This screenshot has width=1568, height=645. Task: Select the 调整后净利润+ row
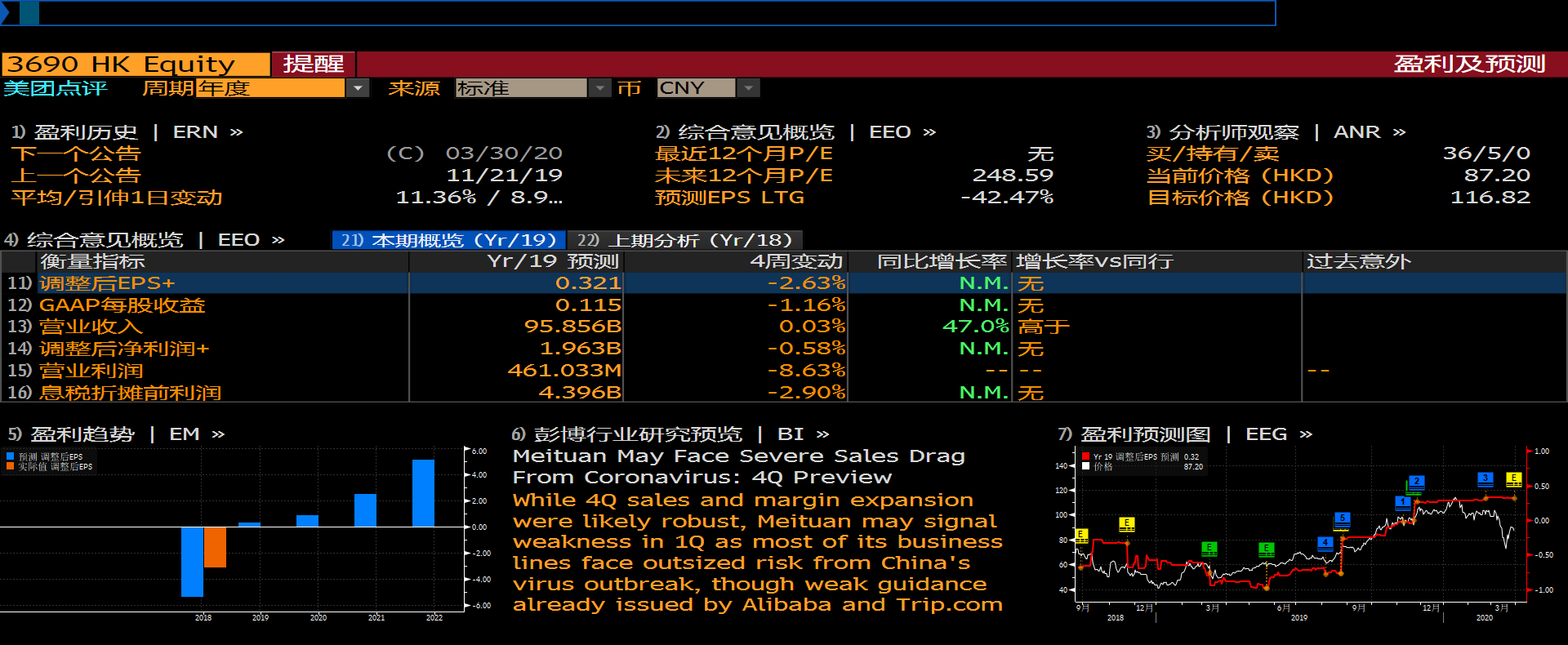[783, 349]
